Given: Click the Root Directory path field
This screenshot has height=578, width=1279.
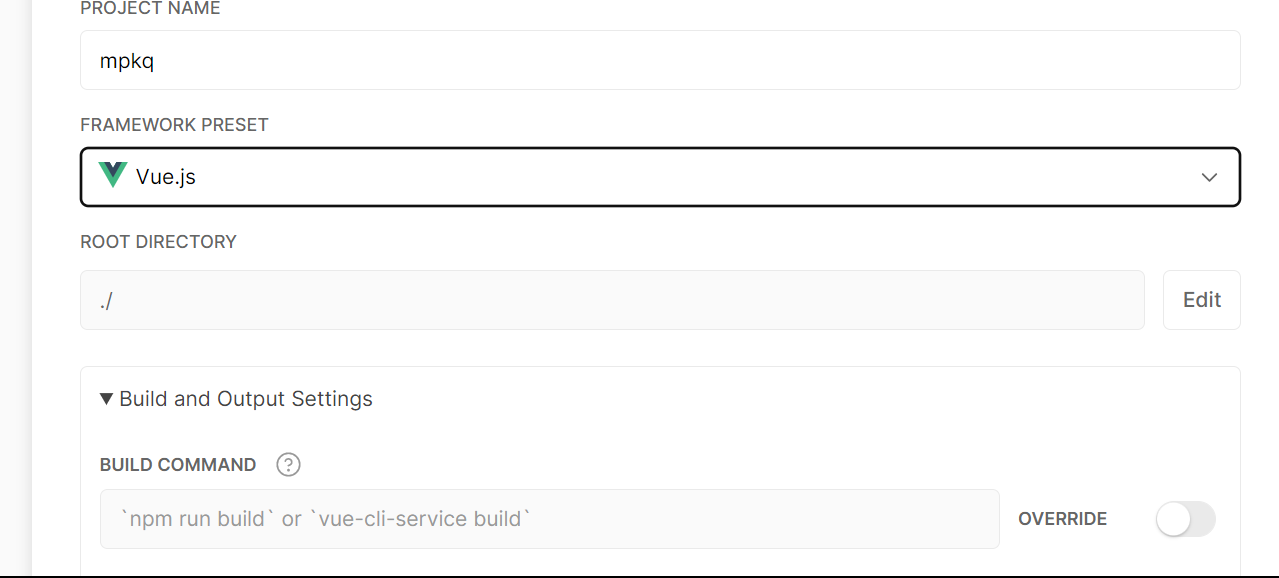Looking at the screenshot, I should pos(612,300).
